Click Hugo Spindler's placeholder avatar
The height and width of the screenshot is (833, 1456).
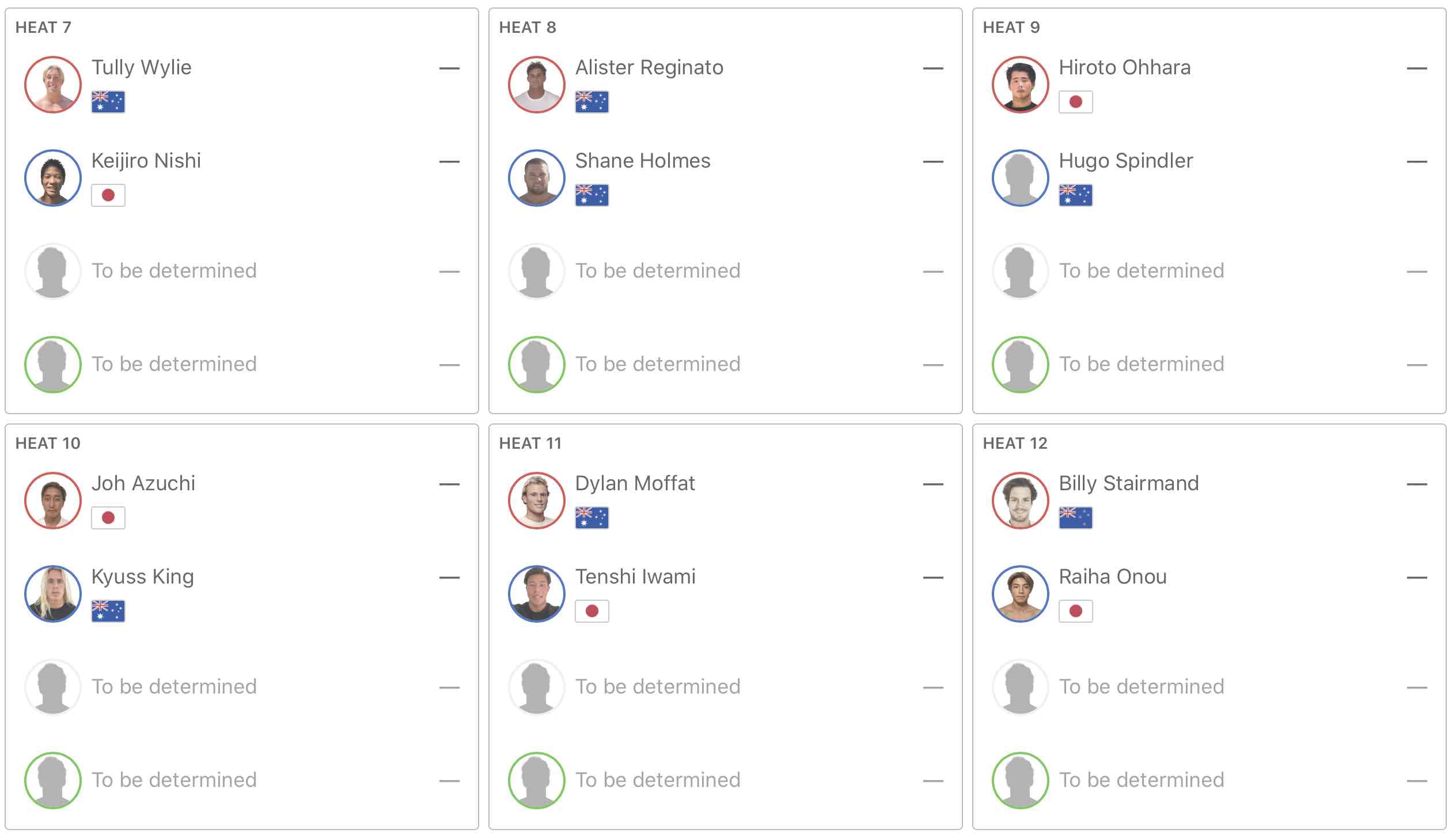pyautogui.click(x=1021, y=178)
